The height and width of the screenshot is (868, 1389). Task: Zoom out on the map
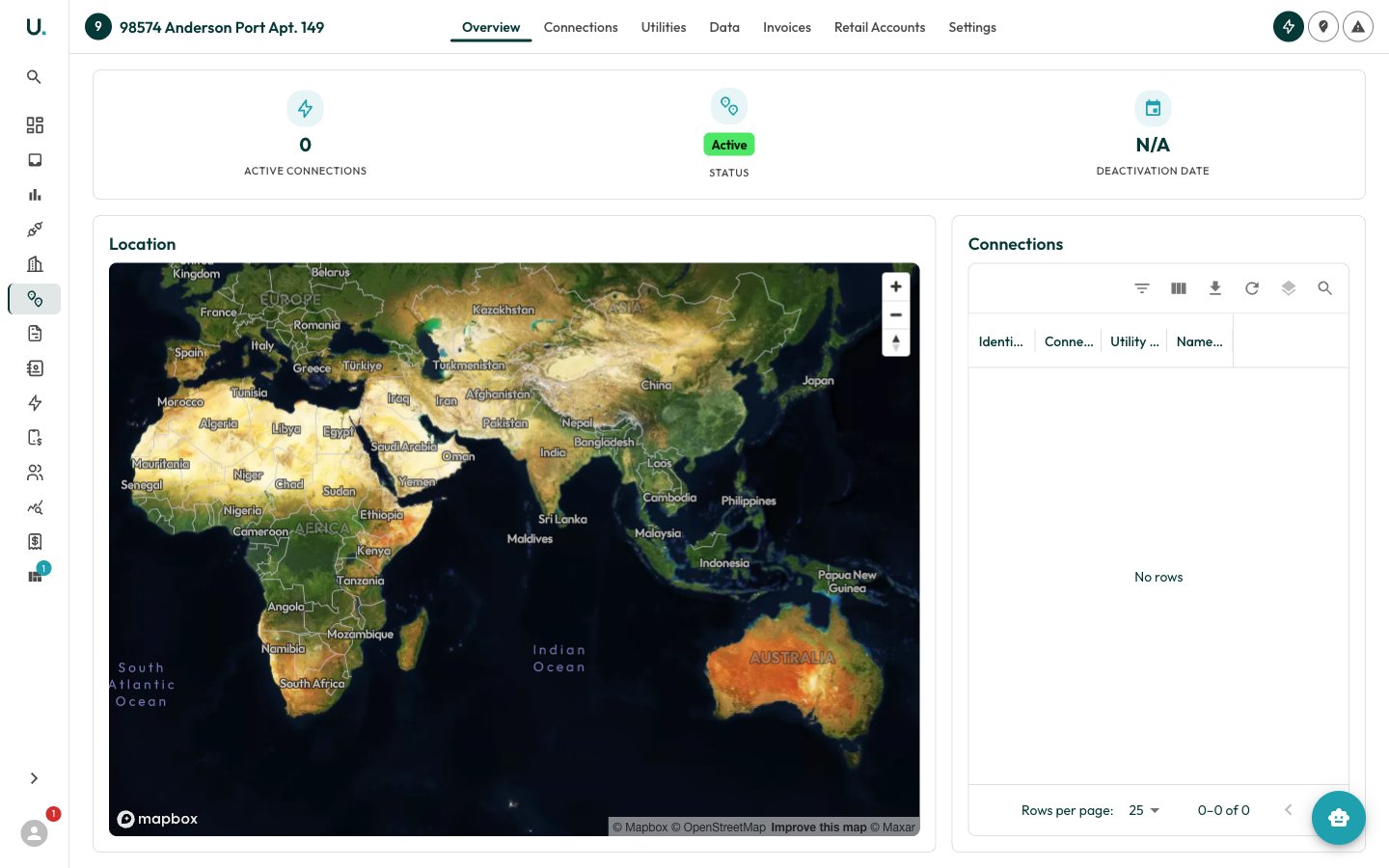tap(896, 314)
